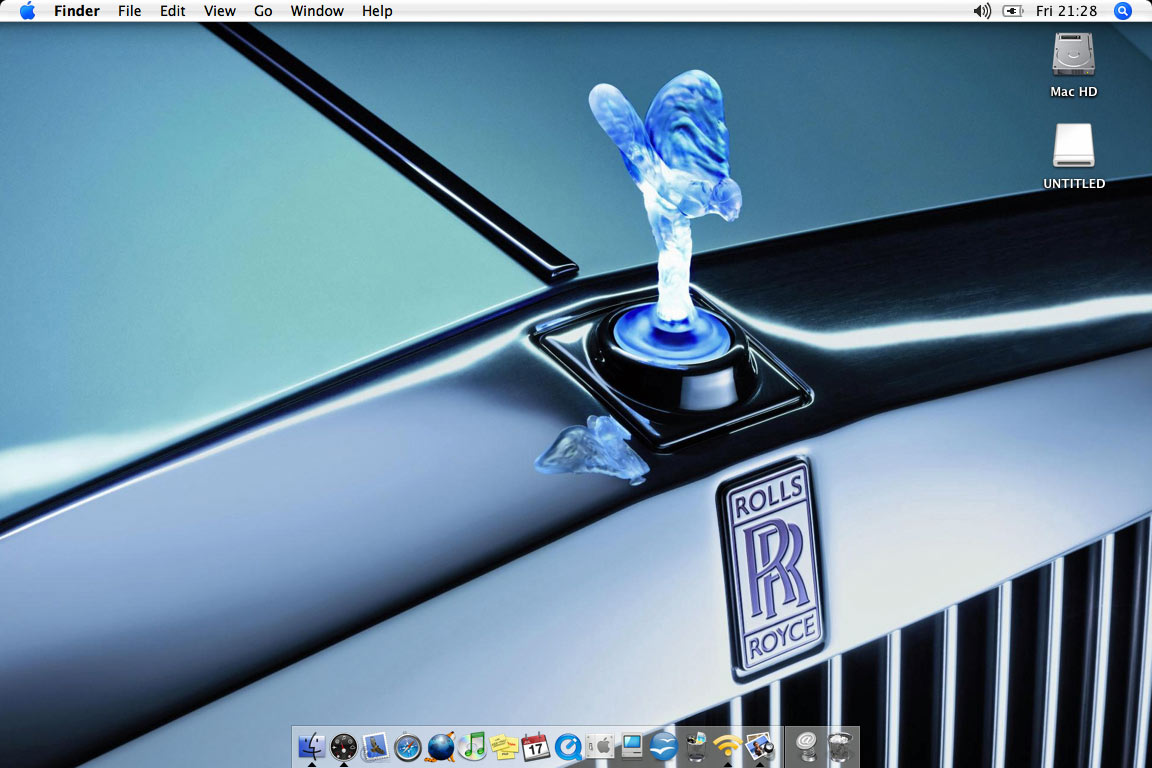Launch Safari compass icon in Dock

click(408, 747)
